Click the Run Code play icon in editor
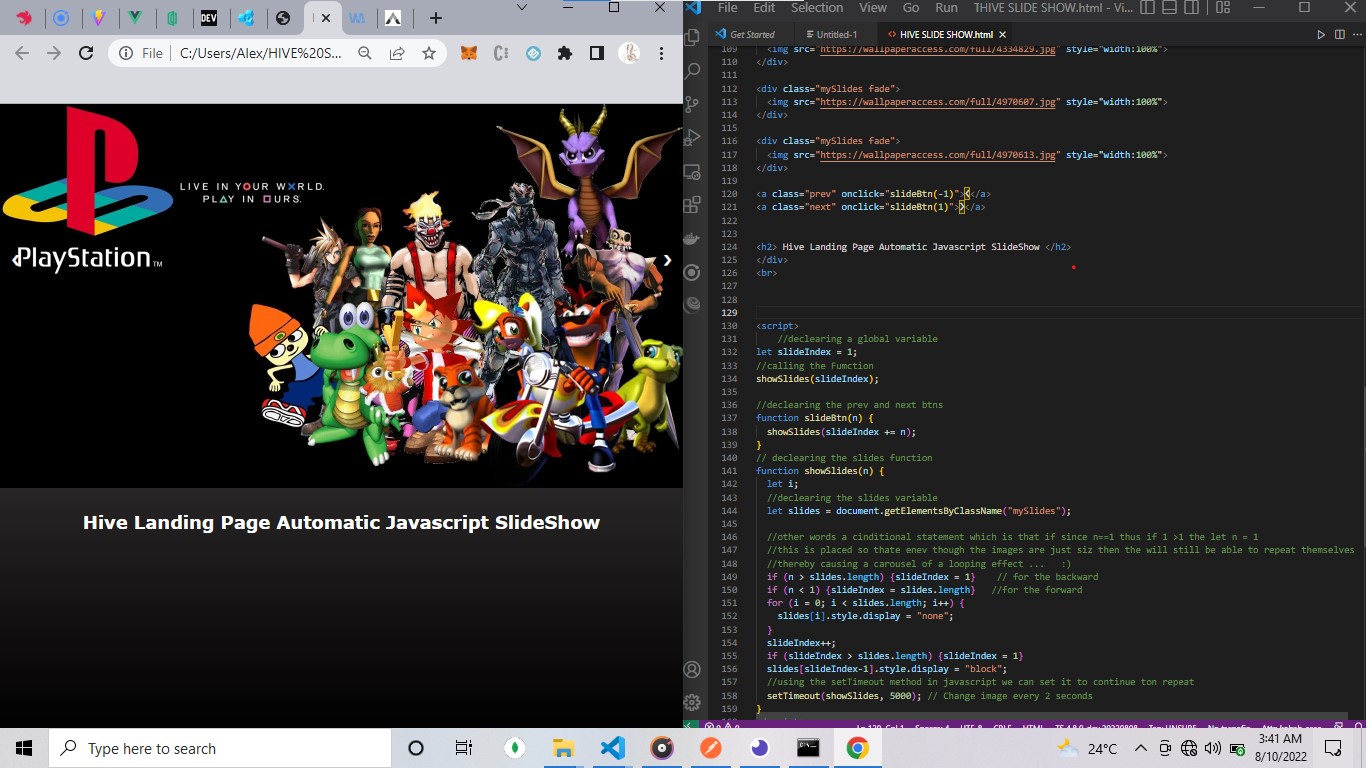Viewport: 1366px width, 768px height. [1321, 34]
